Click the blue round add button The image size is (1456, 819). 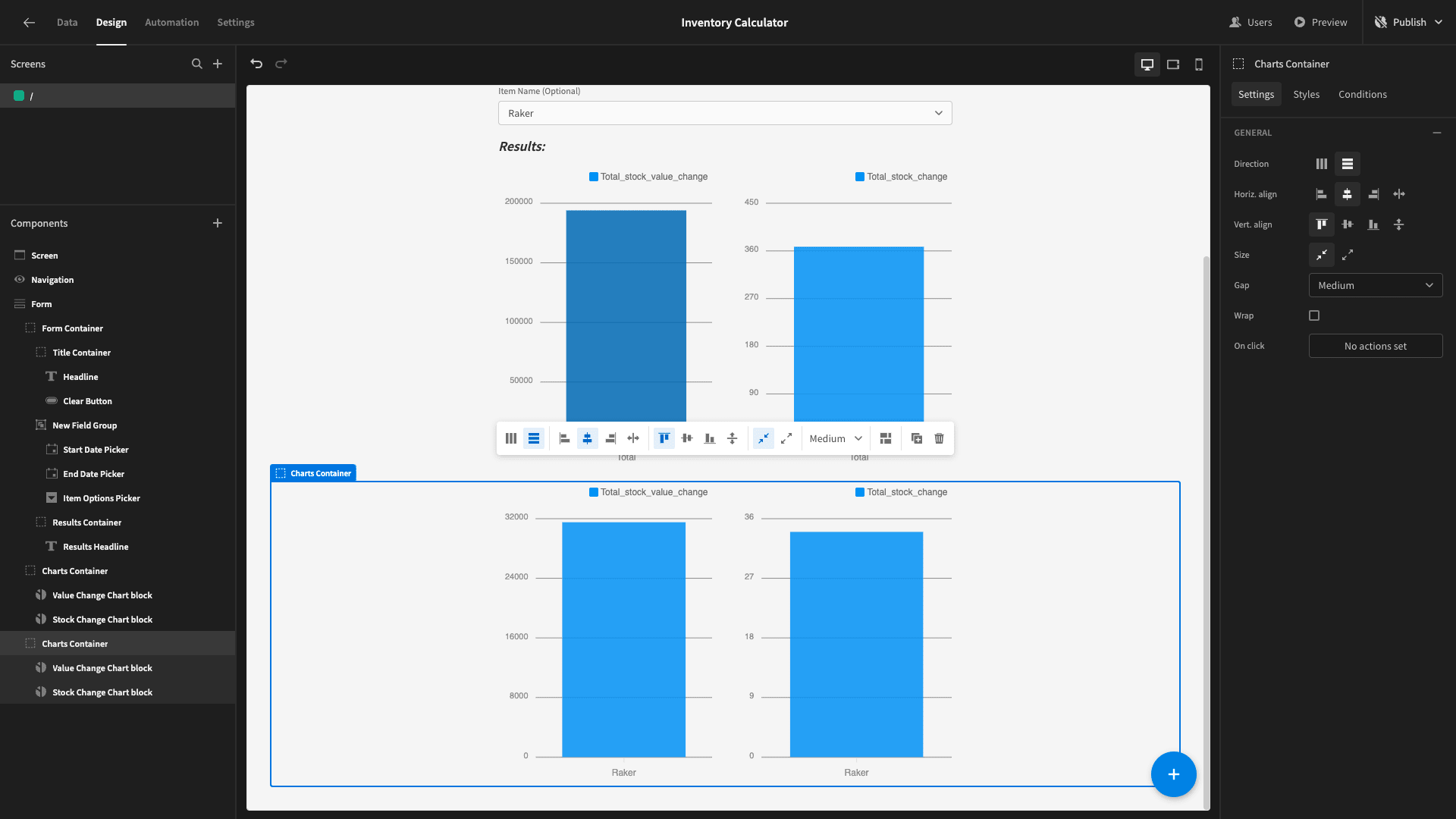1174,774
